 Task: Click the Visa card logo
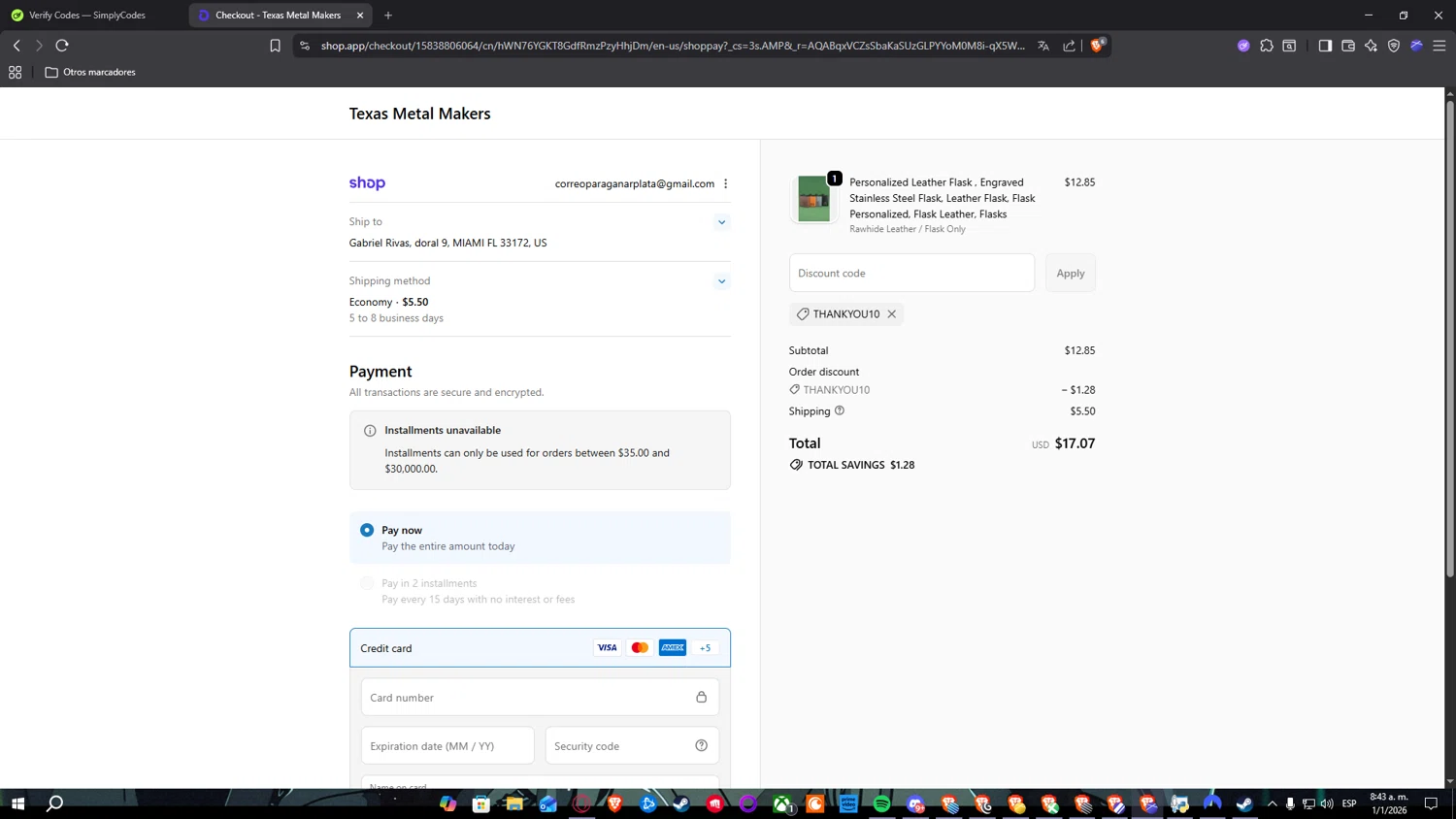pyautogui.click(x=607, y=647)
